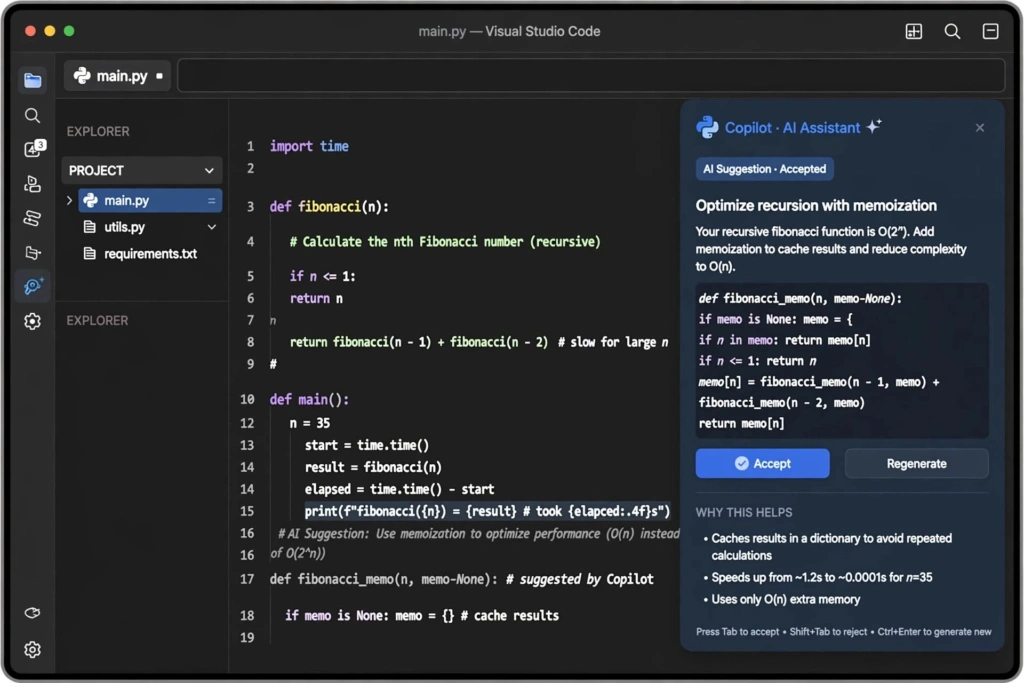Click the upper EXPLORER panel header

coord(98,131)
